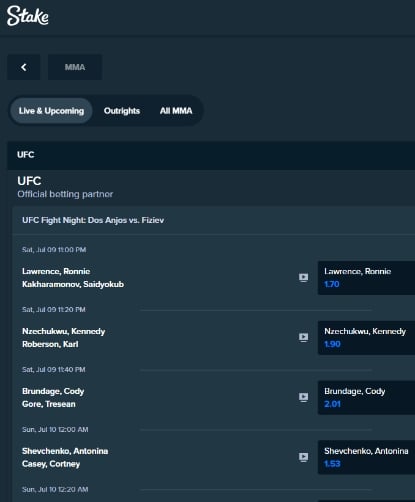Bet on Brundage, Cody at 2.01

coord(366,398)
